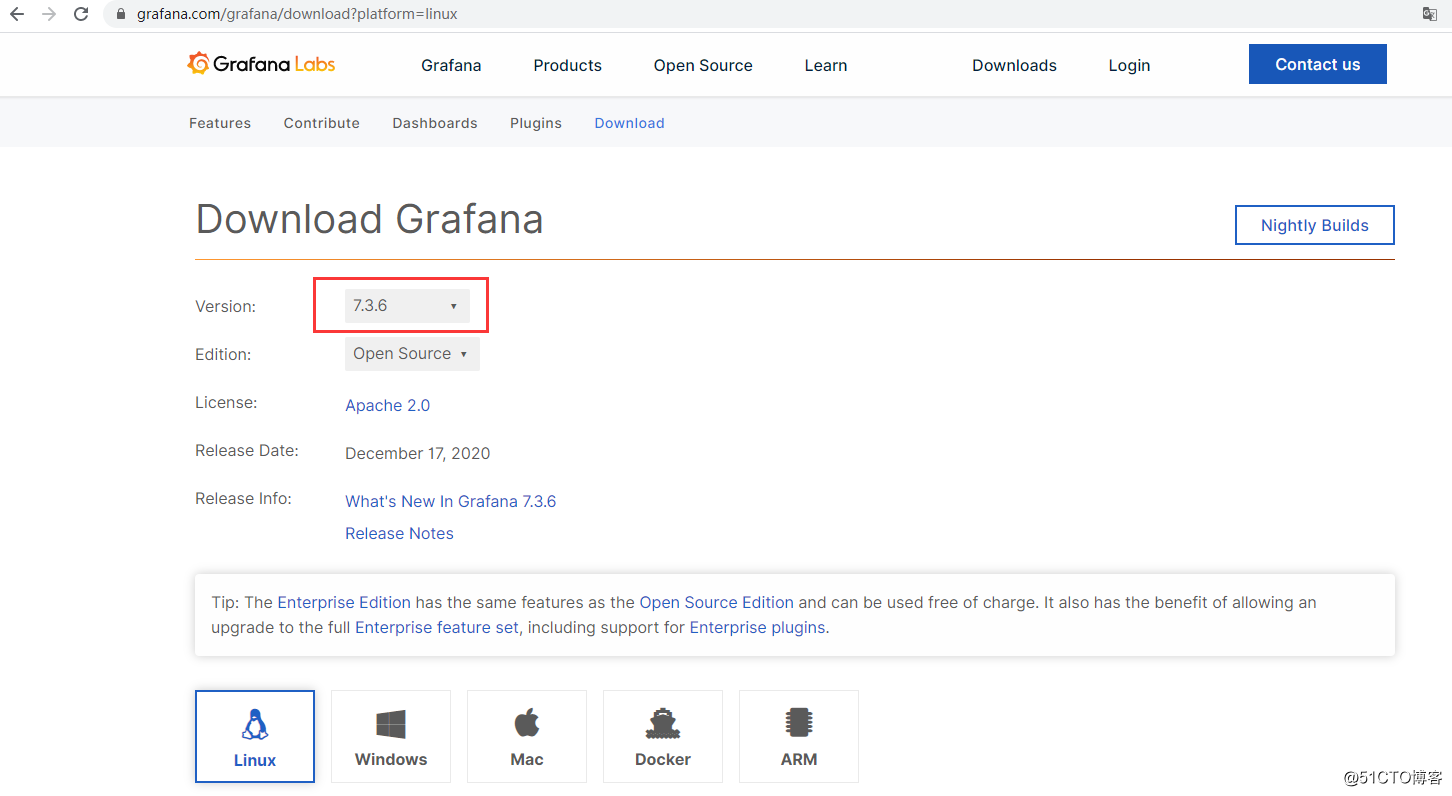
Task: Click the address bar lock icon
Action: pyautogui.click(x=121, y=15)
